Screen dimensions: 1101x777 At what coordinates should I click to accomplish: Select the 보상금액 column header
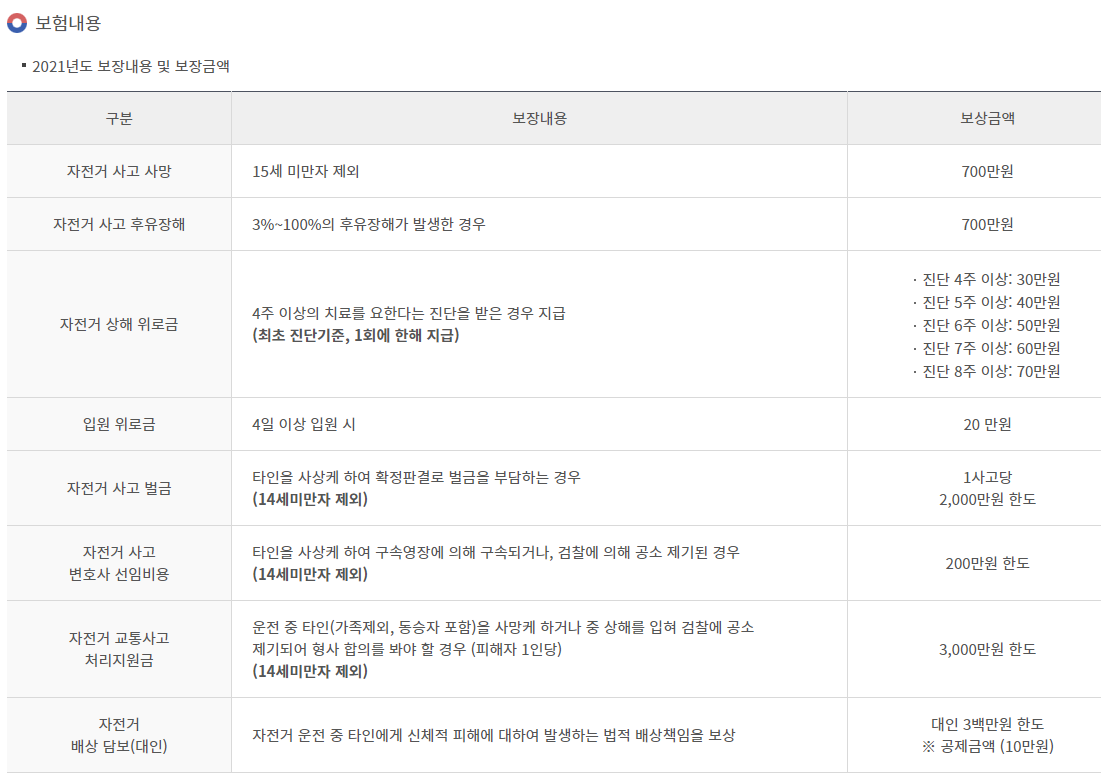coord(987,119)
